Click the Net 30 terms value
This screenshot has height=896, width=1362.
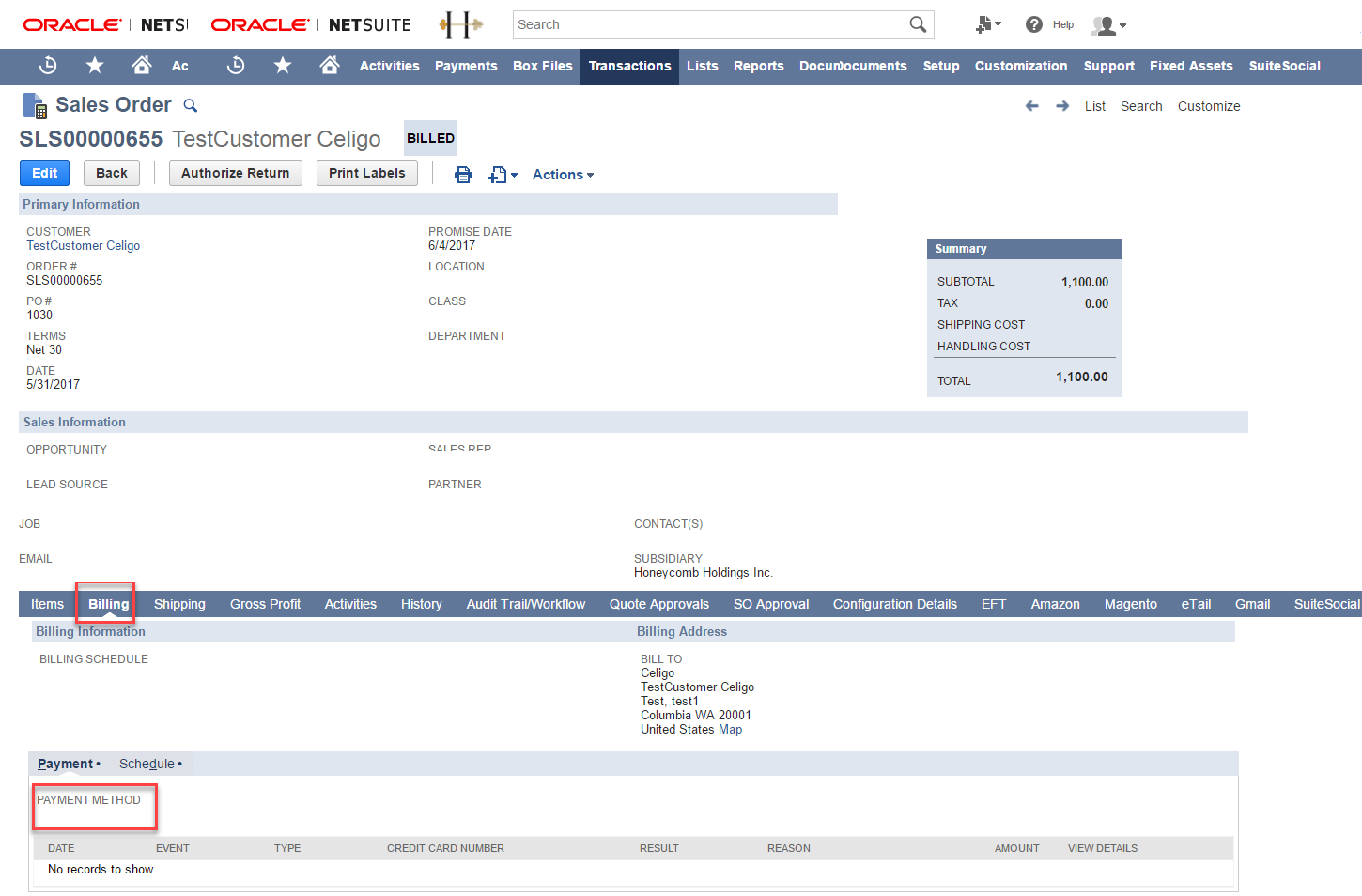pos(44,349)
